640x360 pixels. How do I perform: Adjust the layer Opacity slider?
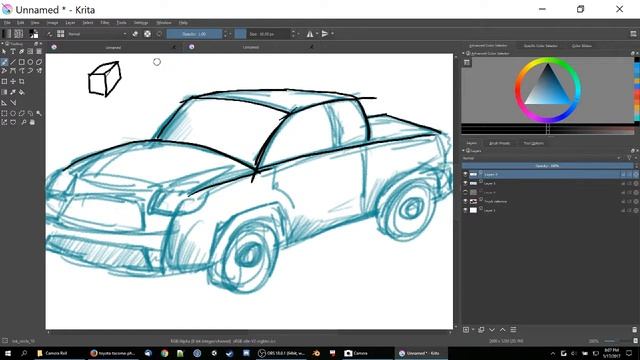(547, 166)
